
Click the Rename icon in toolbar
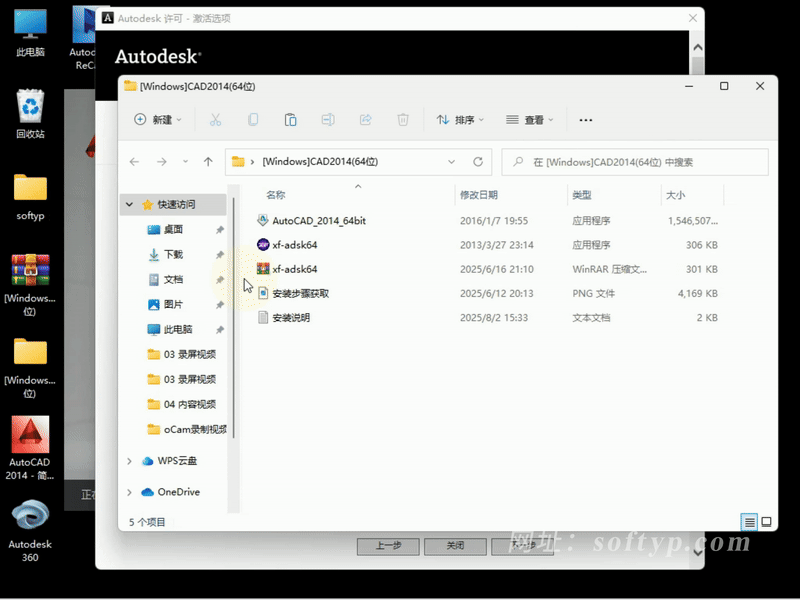coord(328,120)
